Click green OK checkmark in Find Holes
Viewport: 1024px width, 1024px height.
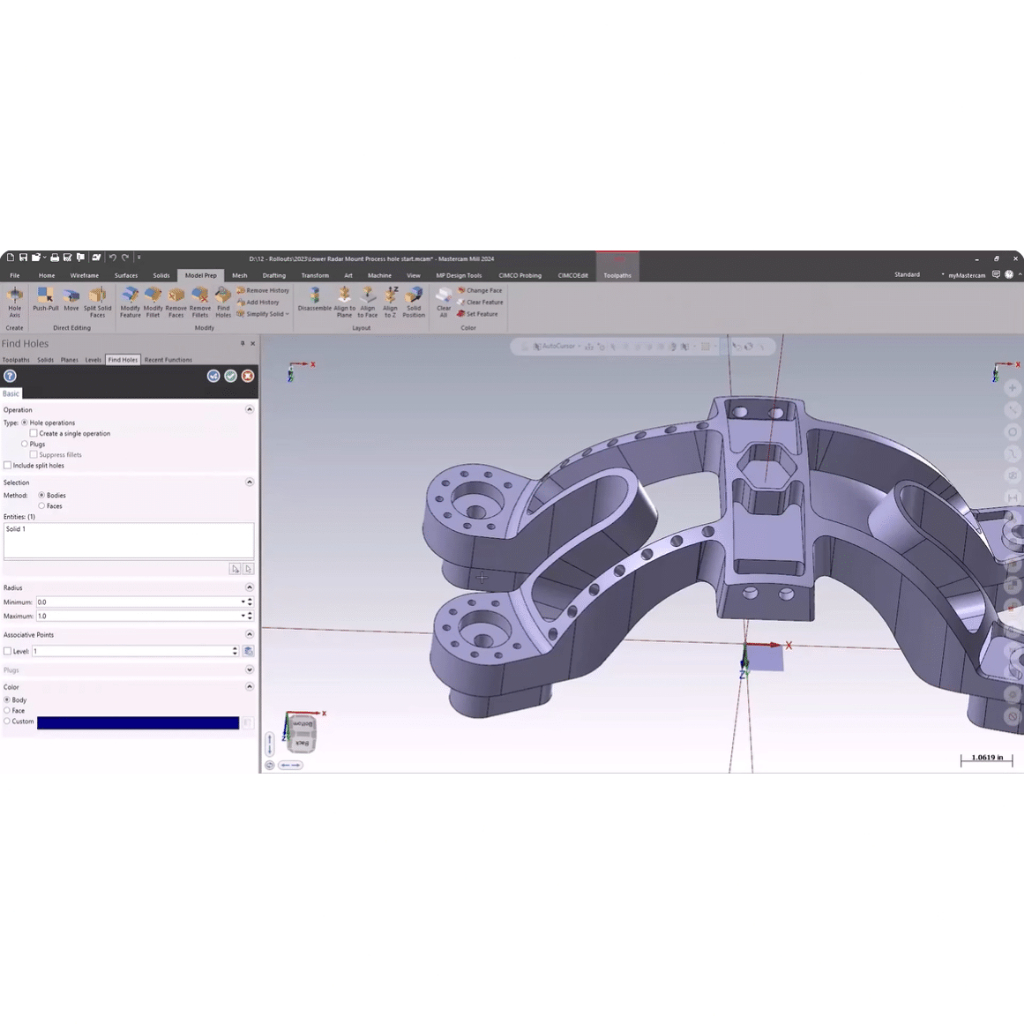230,376
